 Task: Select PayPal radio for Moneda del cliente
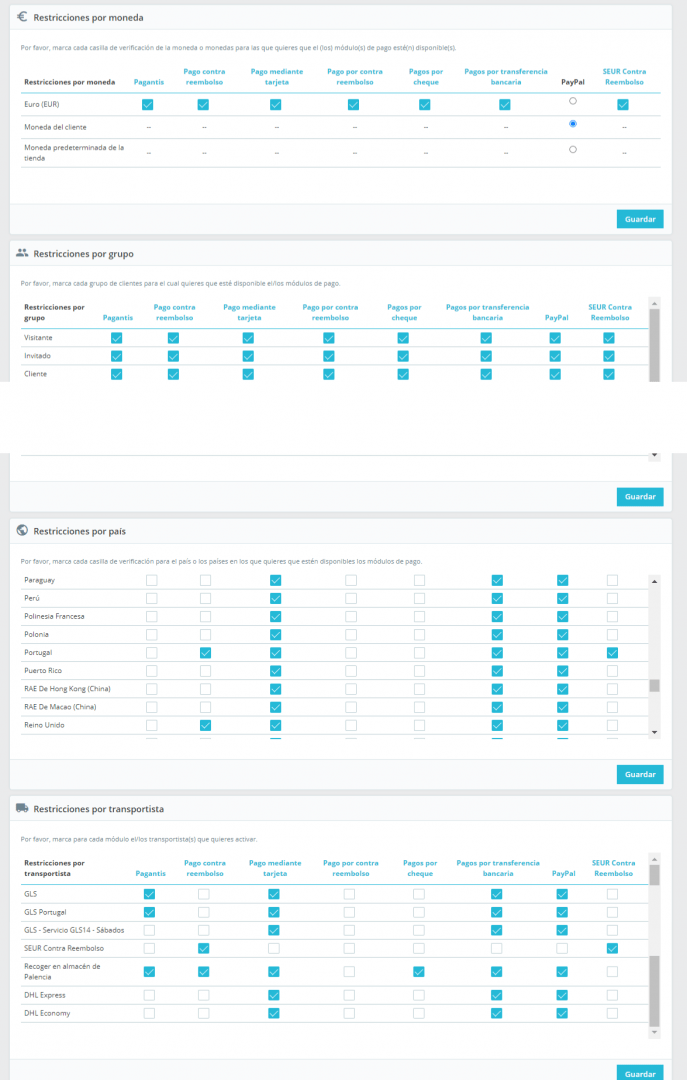[573, 124]
